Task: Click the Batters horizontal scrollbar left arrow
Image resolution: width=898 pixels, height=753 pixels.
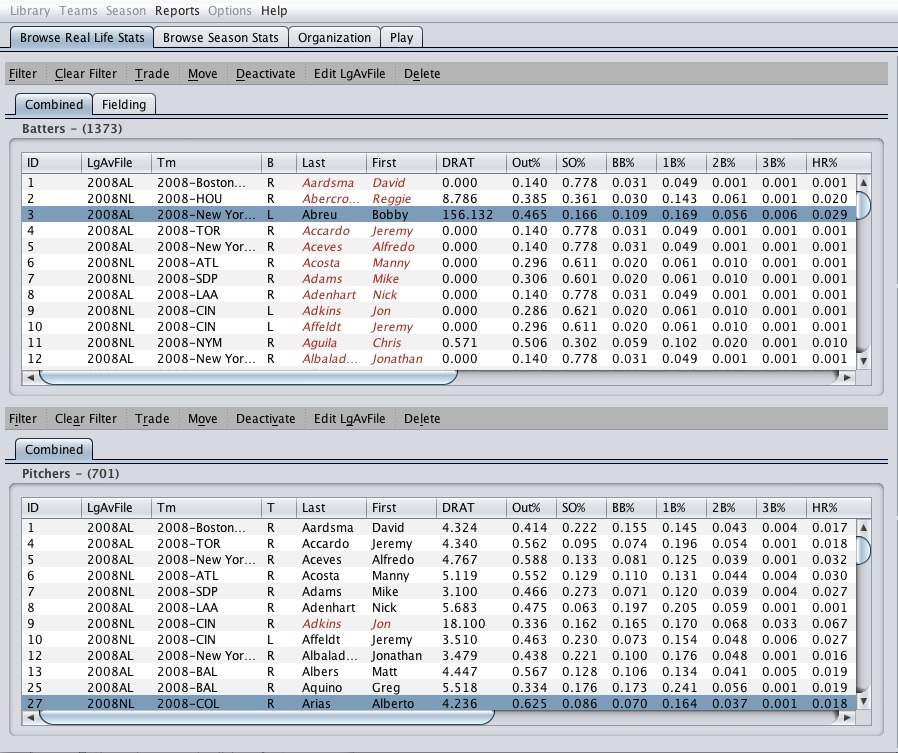Action: tap(30, 377)
